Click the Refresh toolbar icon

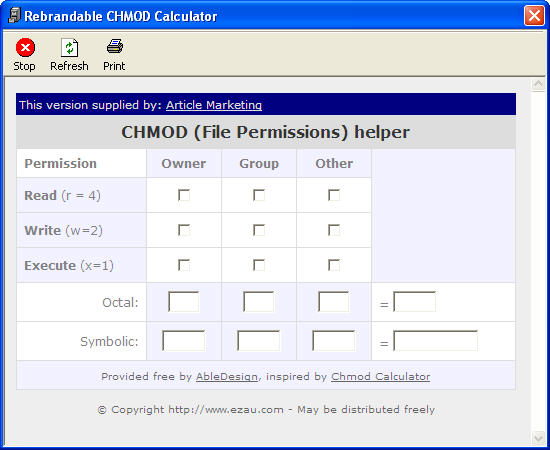[x=69, y=47]
